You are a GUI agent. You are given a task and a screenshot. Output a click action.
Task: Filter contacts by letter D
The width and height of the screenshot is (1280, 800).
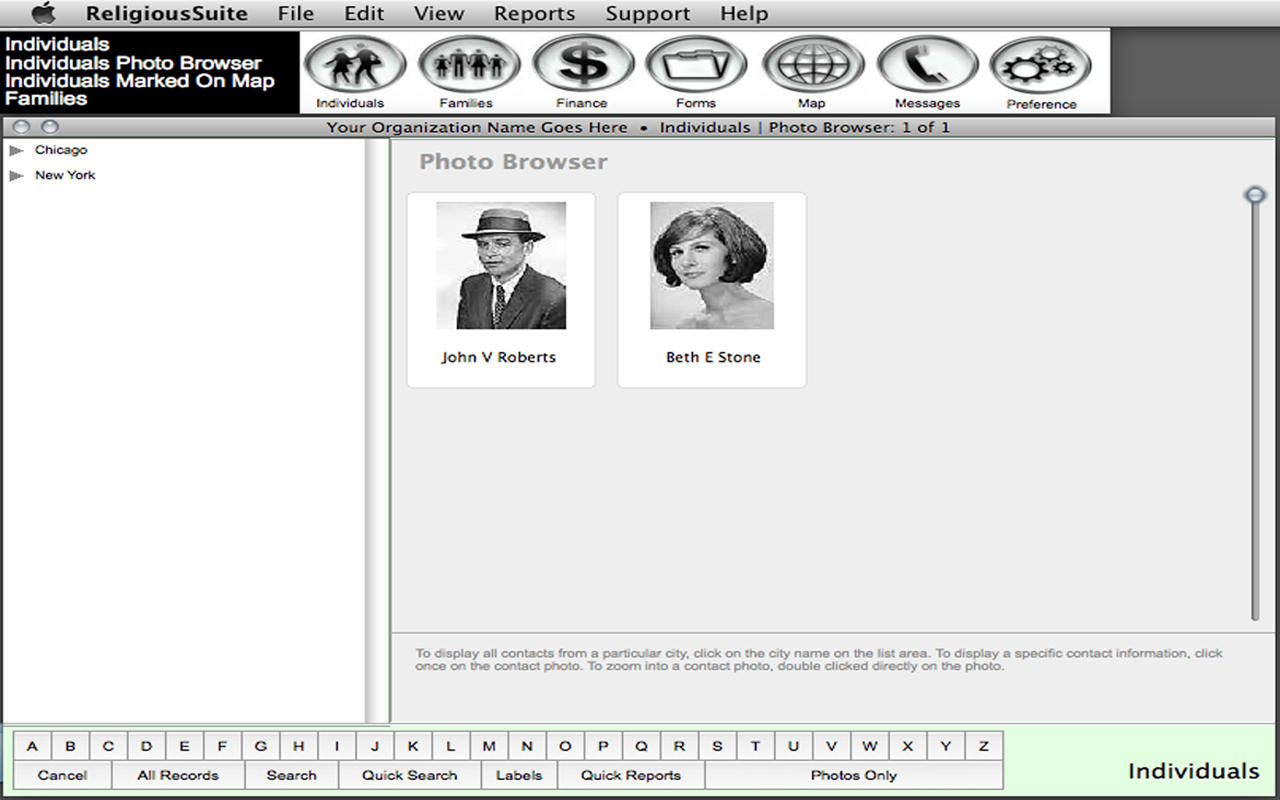[147, 746]
